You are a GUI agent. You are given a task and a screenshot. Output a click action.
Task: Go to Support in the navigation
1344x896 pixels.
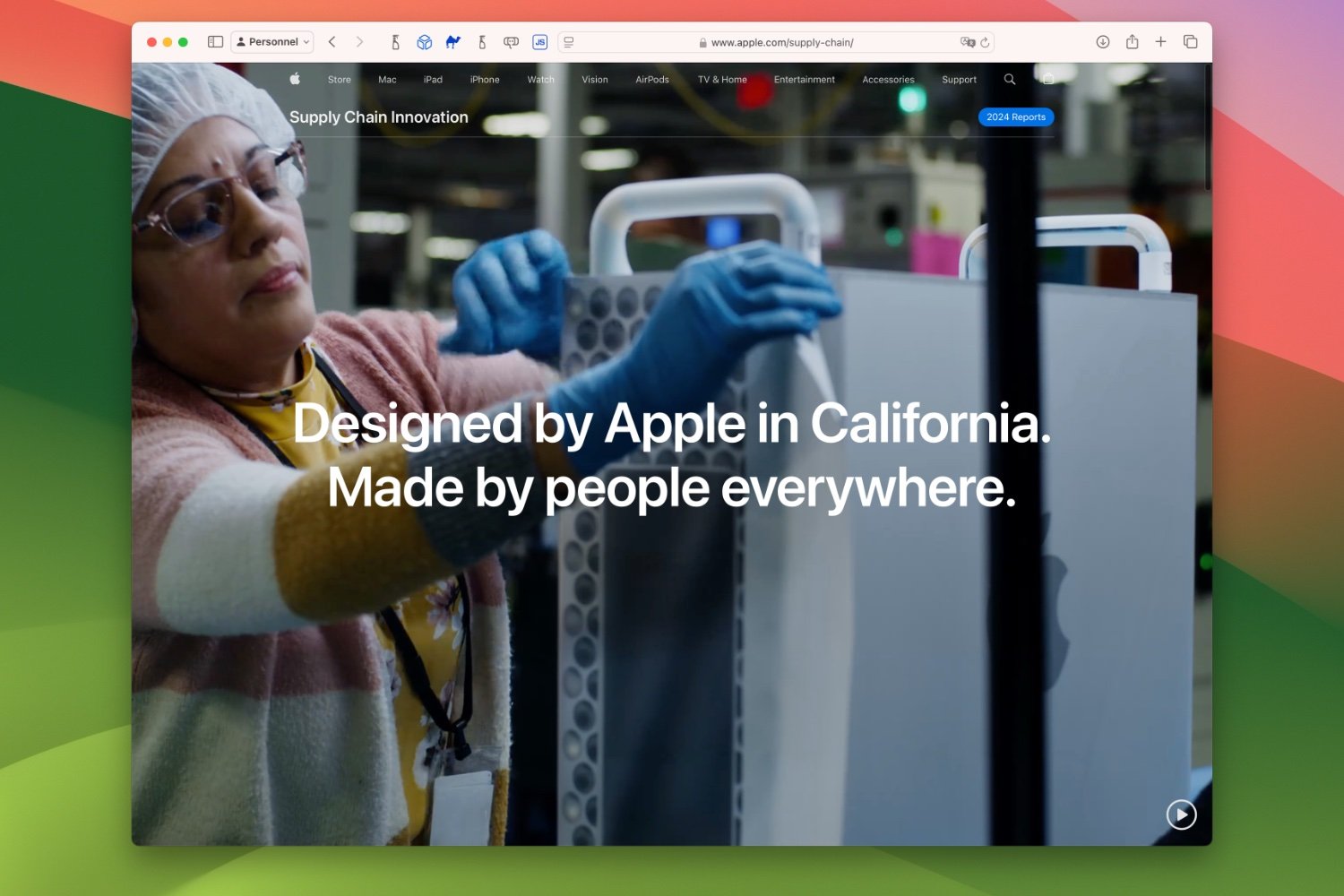click(x=959, y=80)
